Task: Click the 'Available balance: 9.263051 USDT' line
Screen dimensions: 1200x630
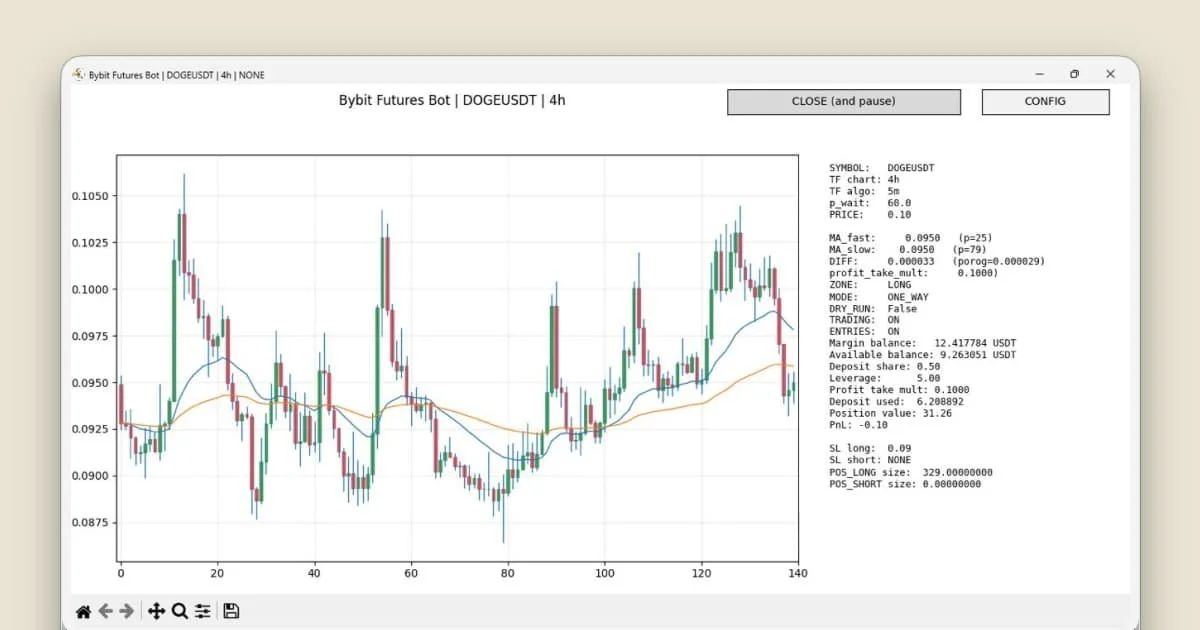Action: tap(923, 355)
